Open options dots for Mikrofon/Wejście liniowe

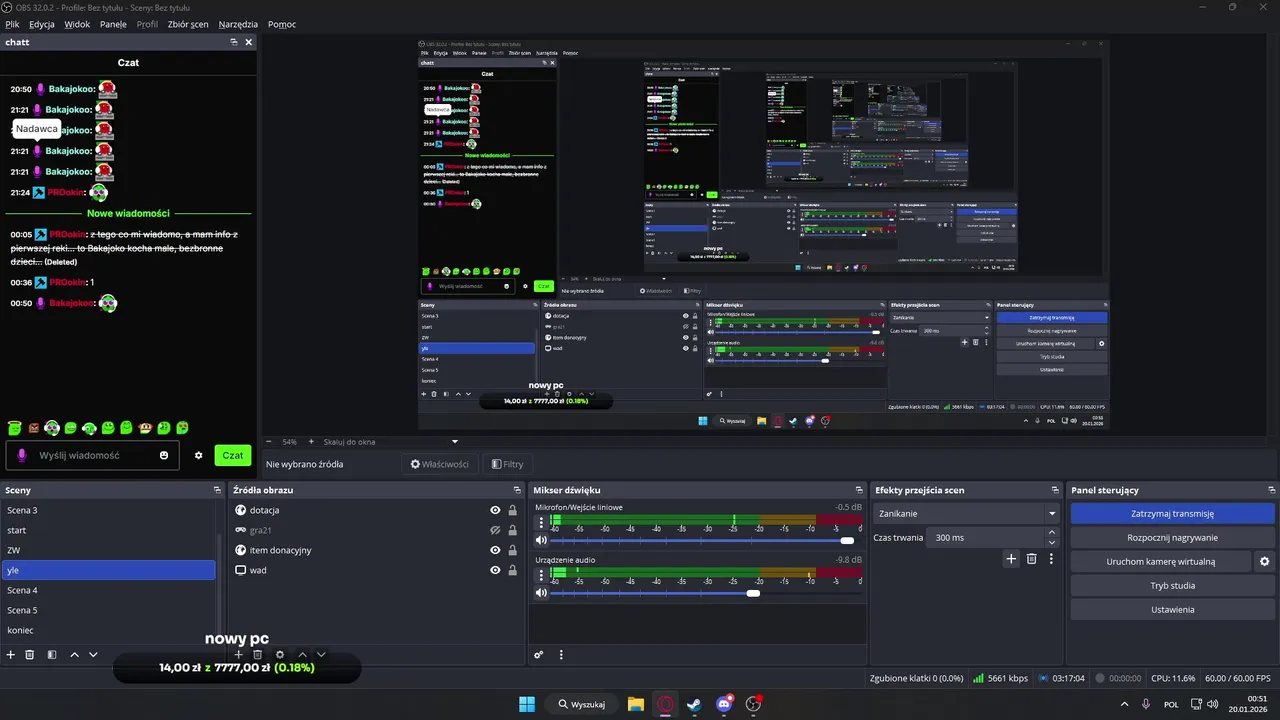pos(541,521)
